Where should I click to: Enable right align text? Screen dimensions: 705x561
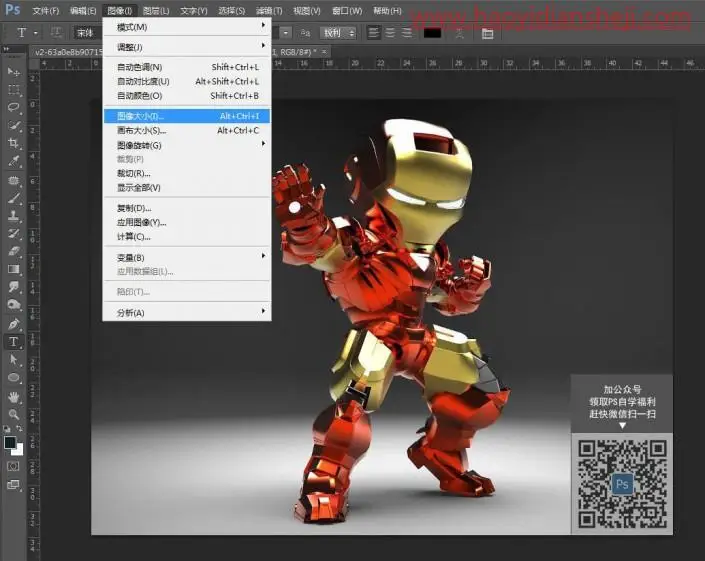tap(407, 33)
